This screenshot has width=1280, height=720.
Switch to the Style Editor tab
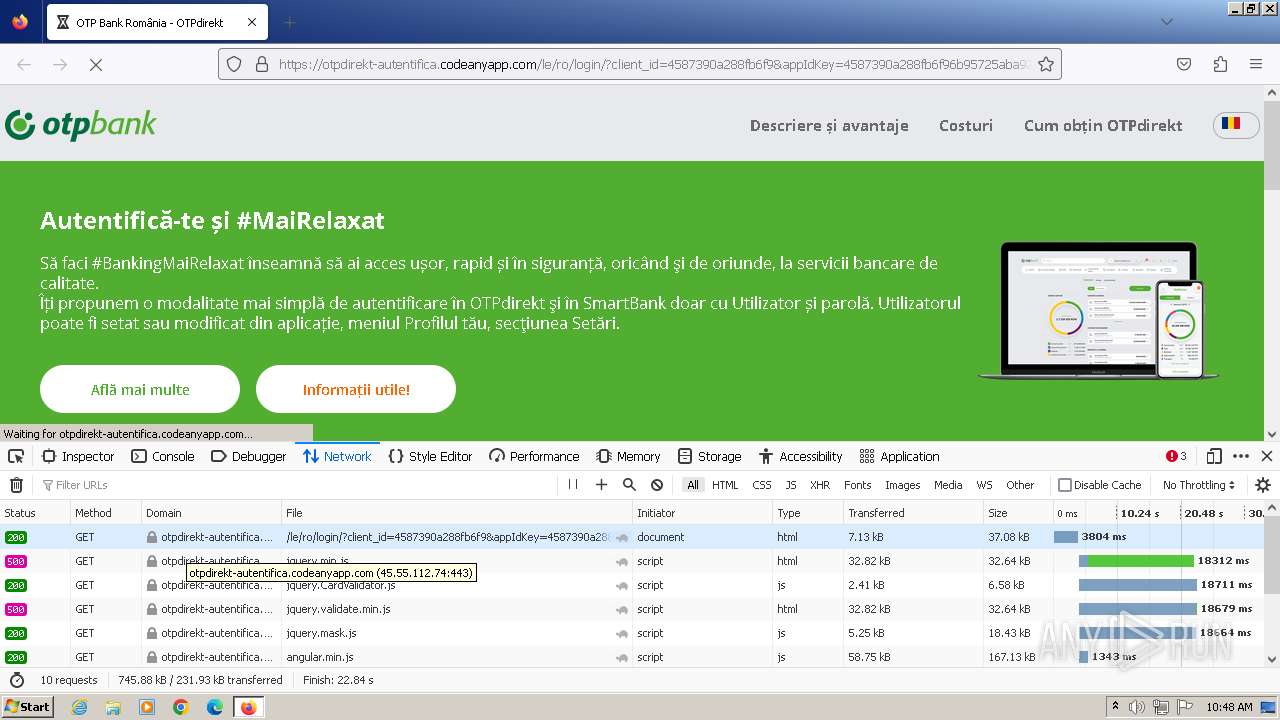point(430,456)
